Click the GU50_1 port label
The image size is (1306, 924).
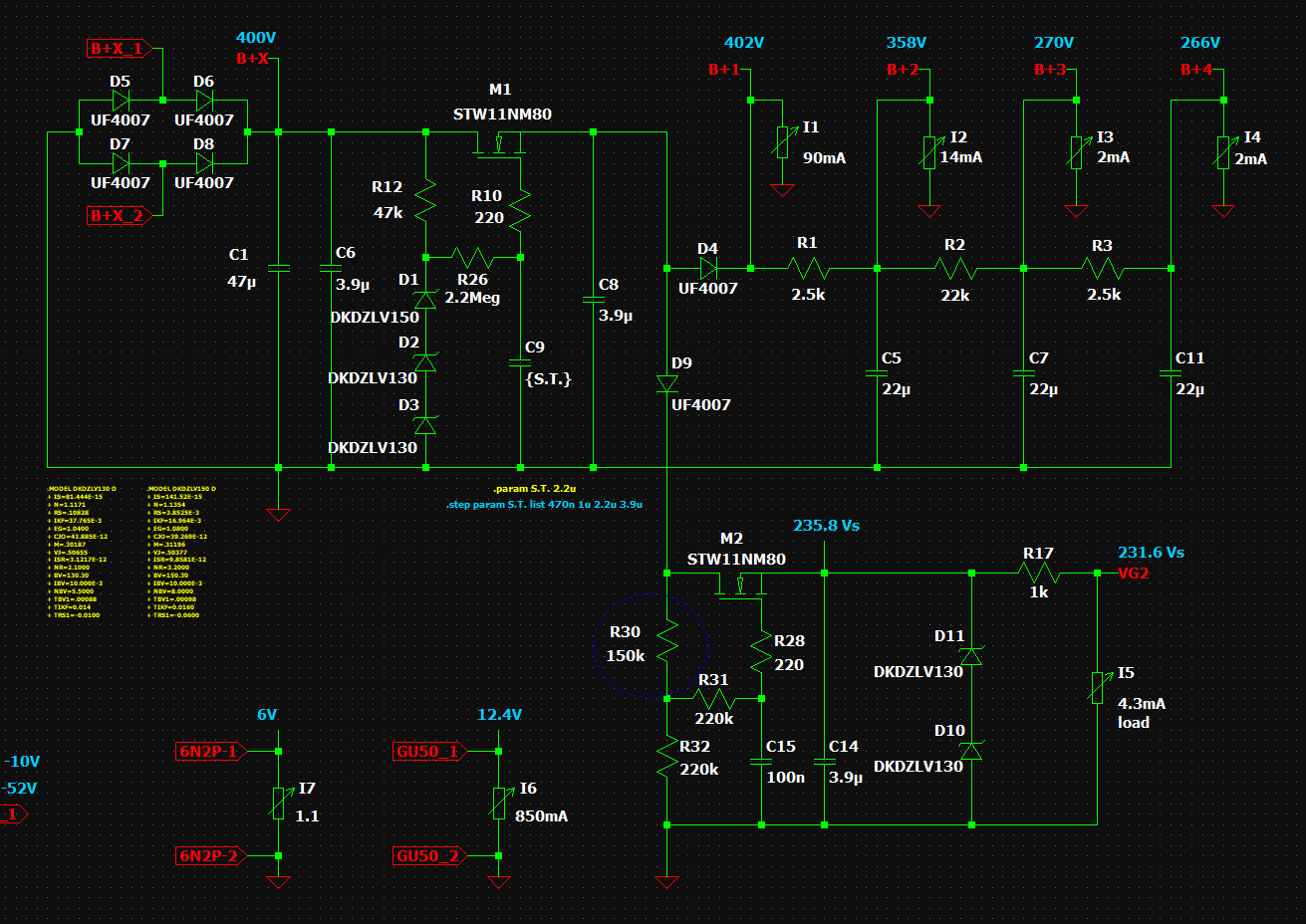tap(428, 751)
